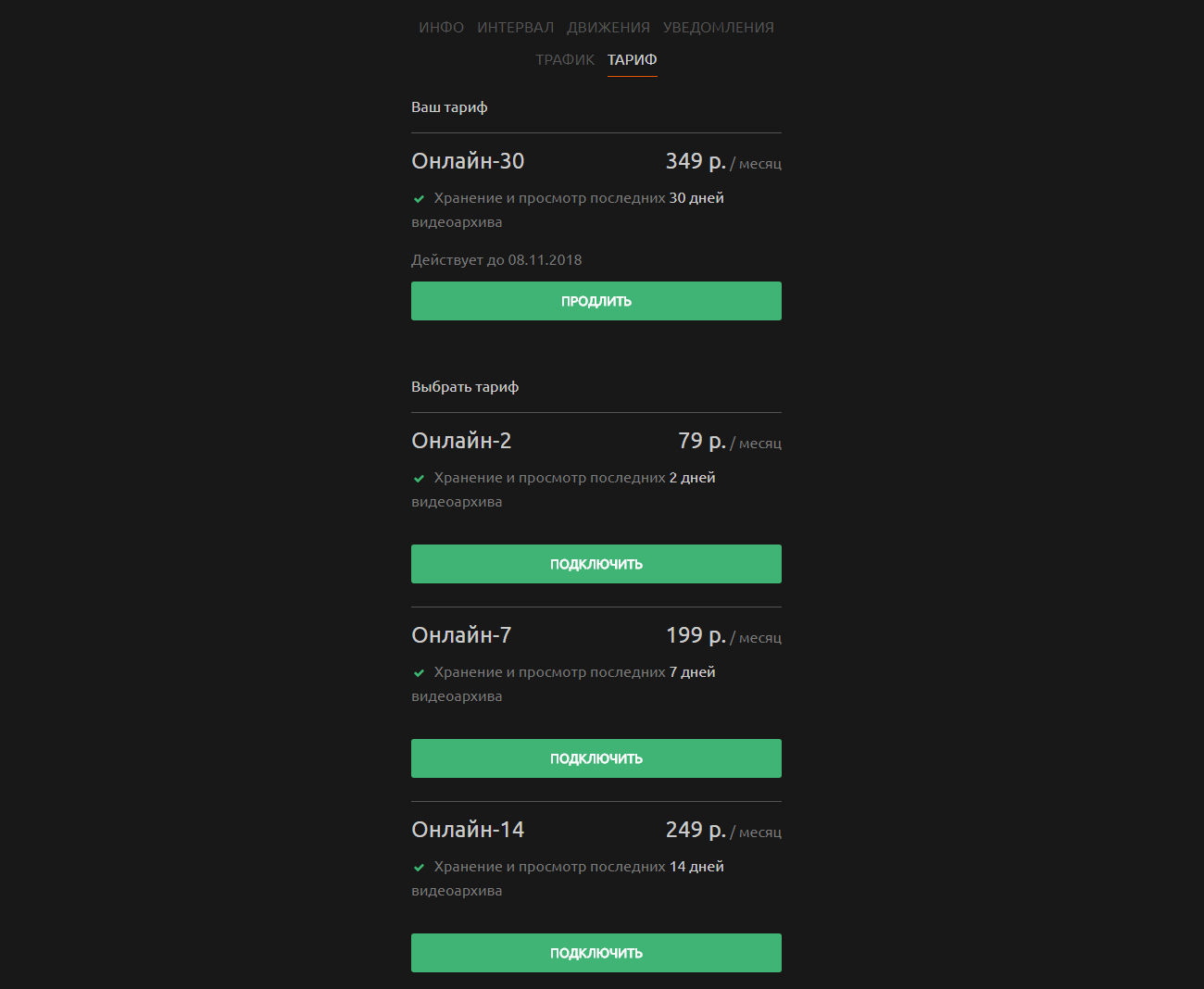Select the ДВИЖЕНИЯ tab
This screenshot has width=1204, height=989.
pyautogui.click(x=608, y=27)
